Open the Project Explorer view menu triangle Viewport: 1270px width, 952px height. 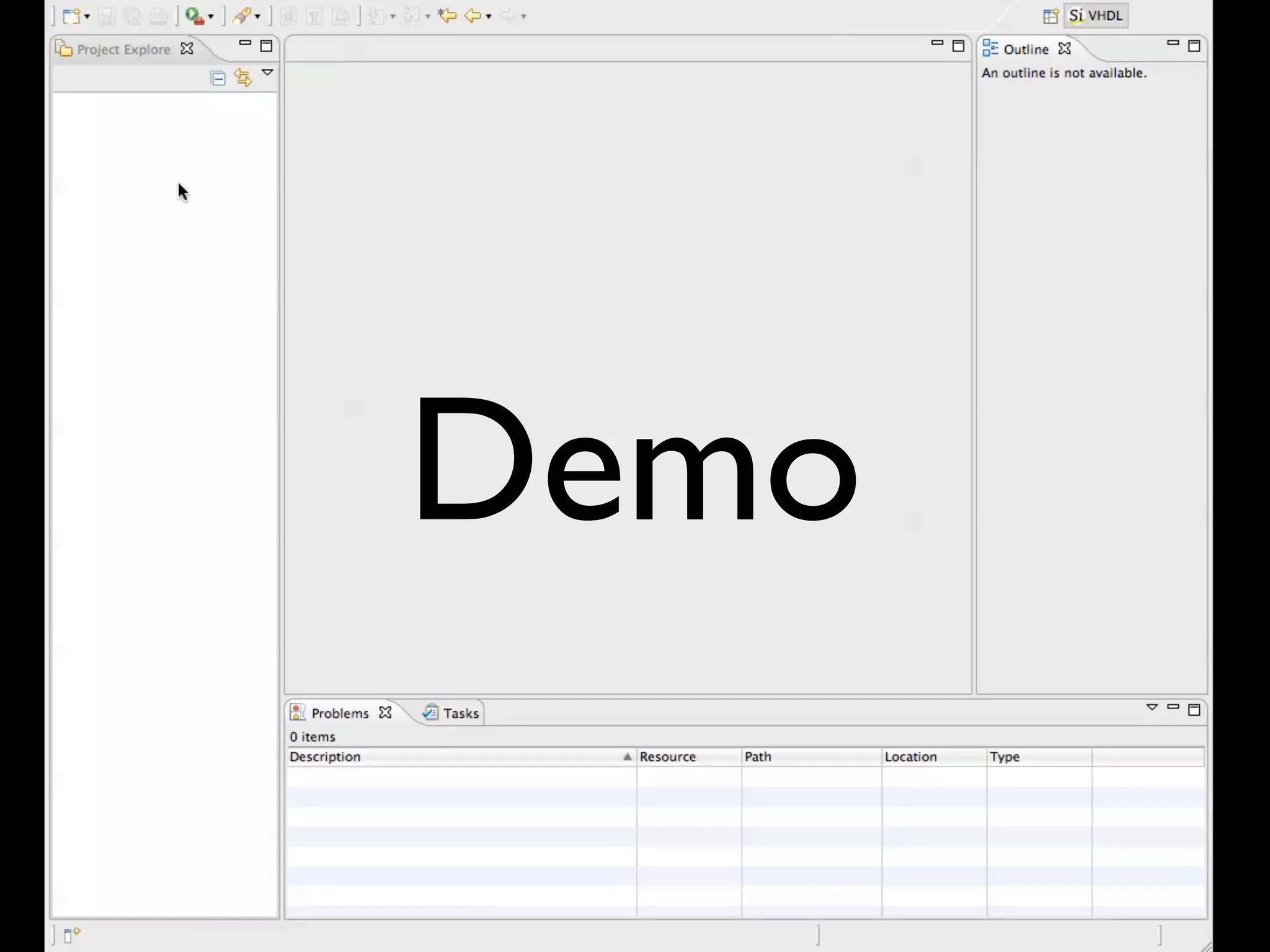click(267, 73)
